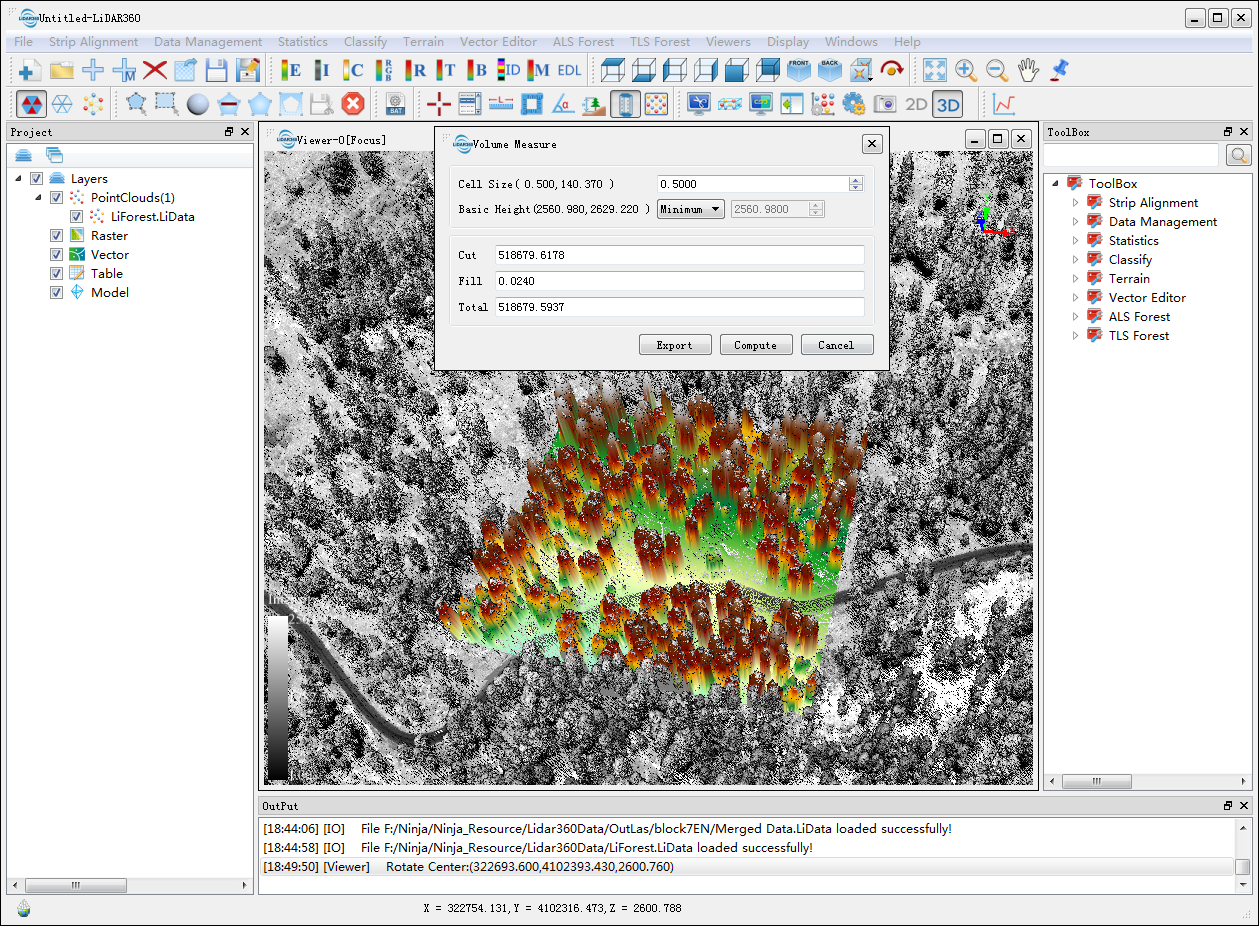Display by Elevation (E) icon
The height and width of the screenshot is (926, 1259).
(x=291, y=70)
